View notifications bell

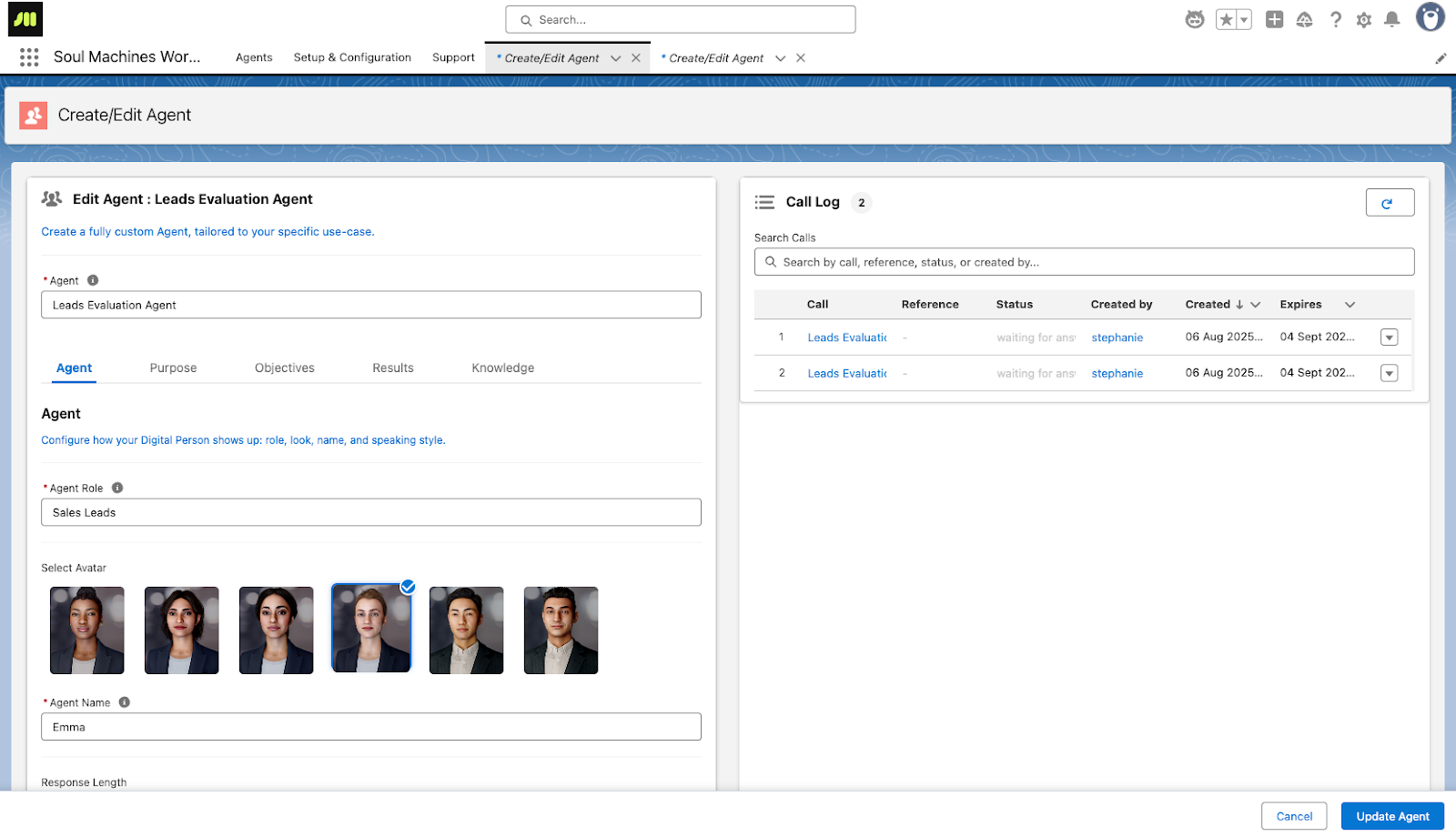coord(1391,19)
